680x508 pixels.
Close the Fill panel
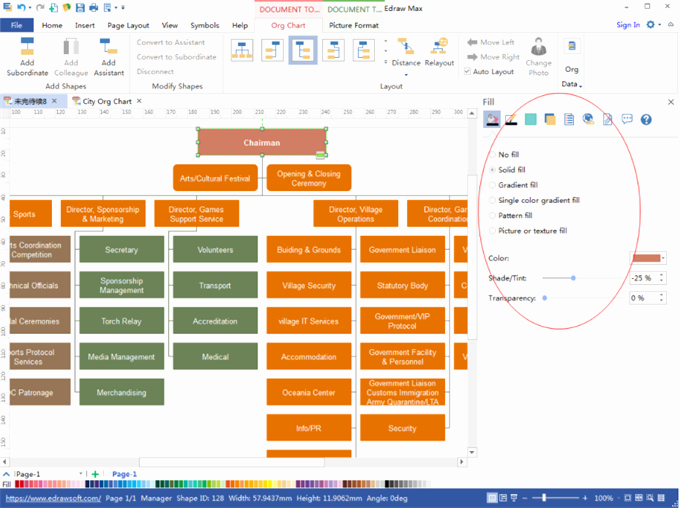pyautogui.click(x=670, y=102)
